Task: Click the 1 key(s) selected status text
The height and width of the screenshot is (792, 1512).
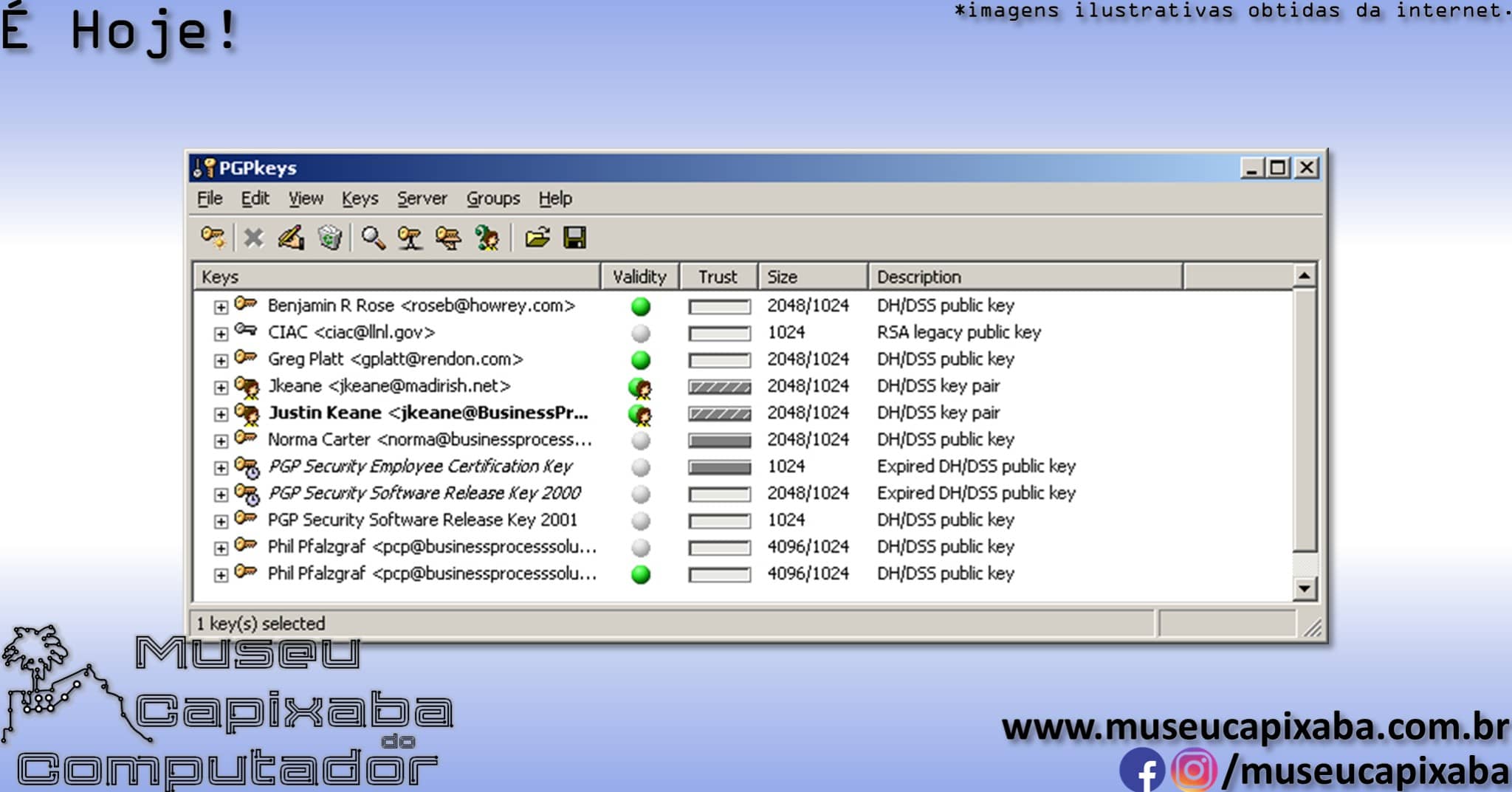Action: (x=261, y=624)
